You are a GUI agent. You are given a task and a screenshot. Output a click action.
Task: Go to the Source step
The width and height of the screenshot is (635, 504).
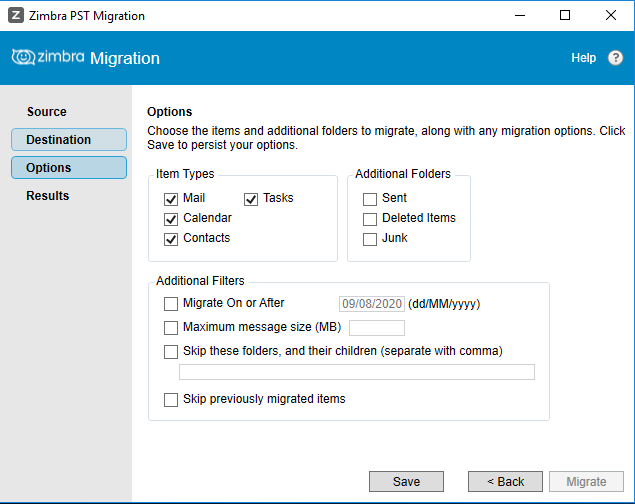point(47,112)
